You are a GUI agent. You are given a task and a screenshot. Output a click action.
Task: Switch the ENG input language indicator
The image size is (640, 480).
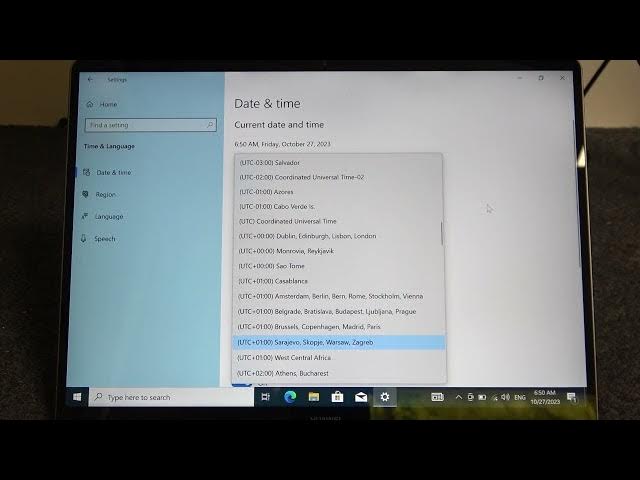coord(520,398)
